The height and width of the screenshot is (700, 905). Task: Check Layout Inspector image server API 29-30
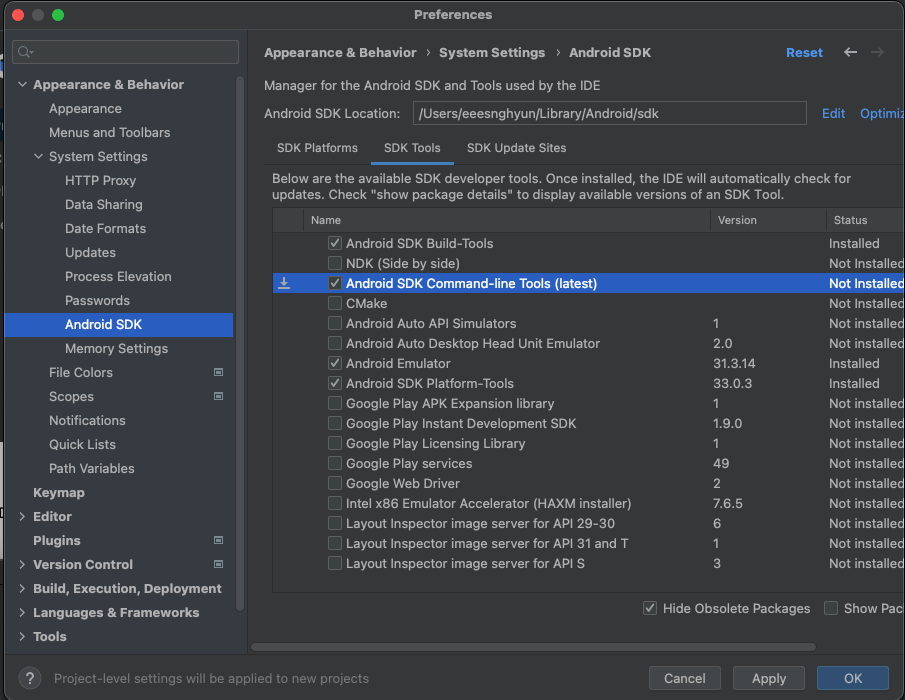click(x=335, y=523)
